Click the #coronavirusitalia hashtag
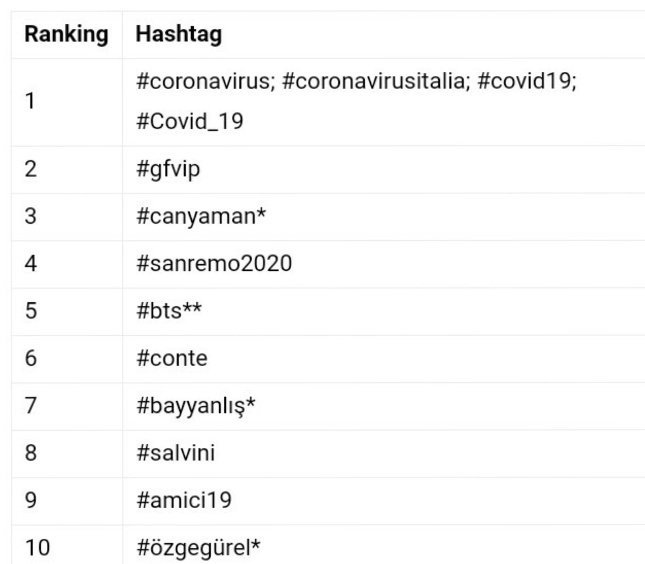The height and width of the screenshot is (564, 645). pos(376,81)
